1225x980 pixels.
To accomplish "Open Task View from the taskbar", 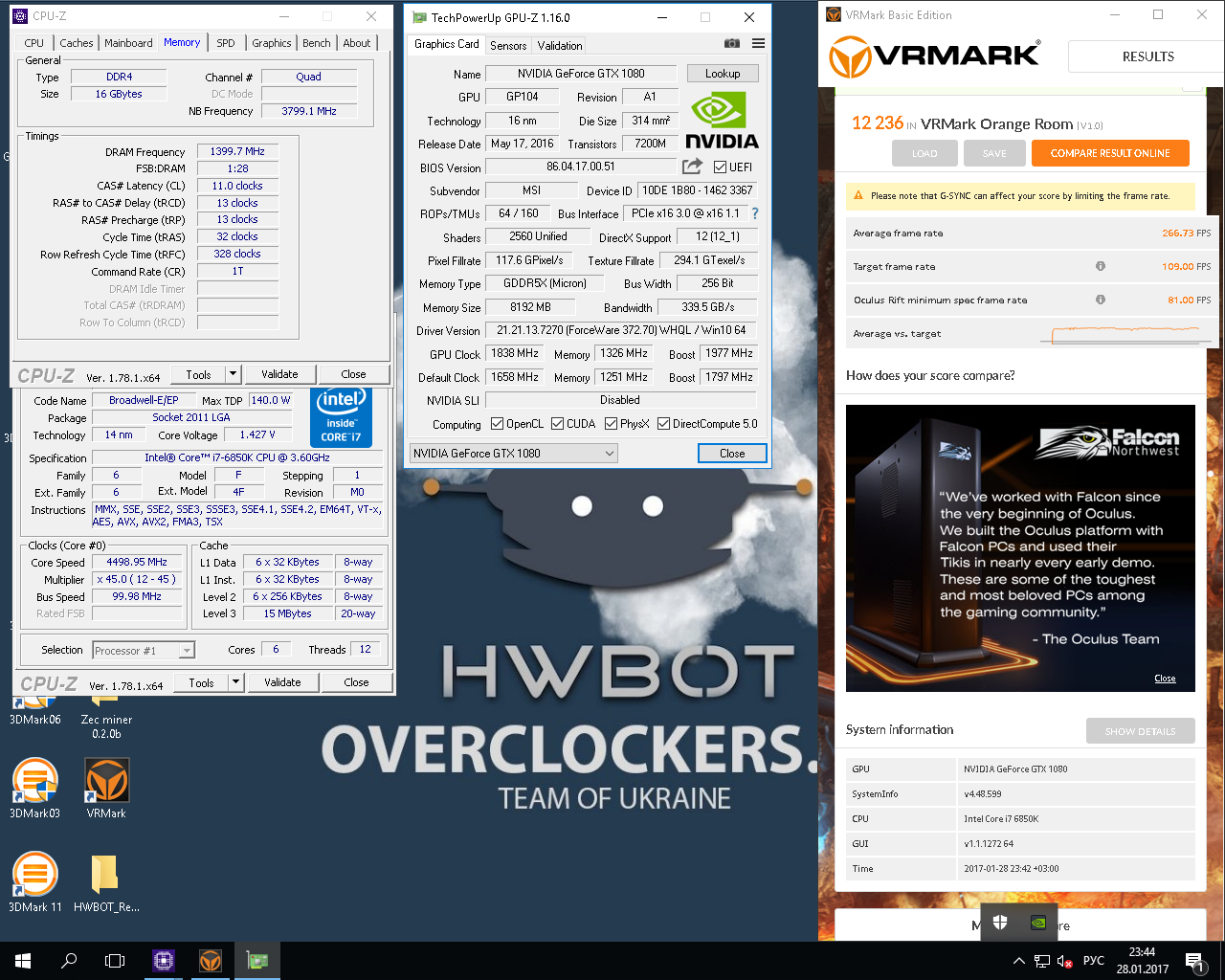I will tap(115, 961).
